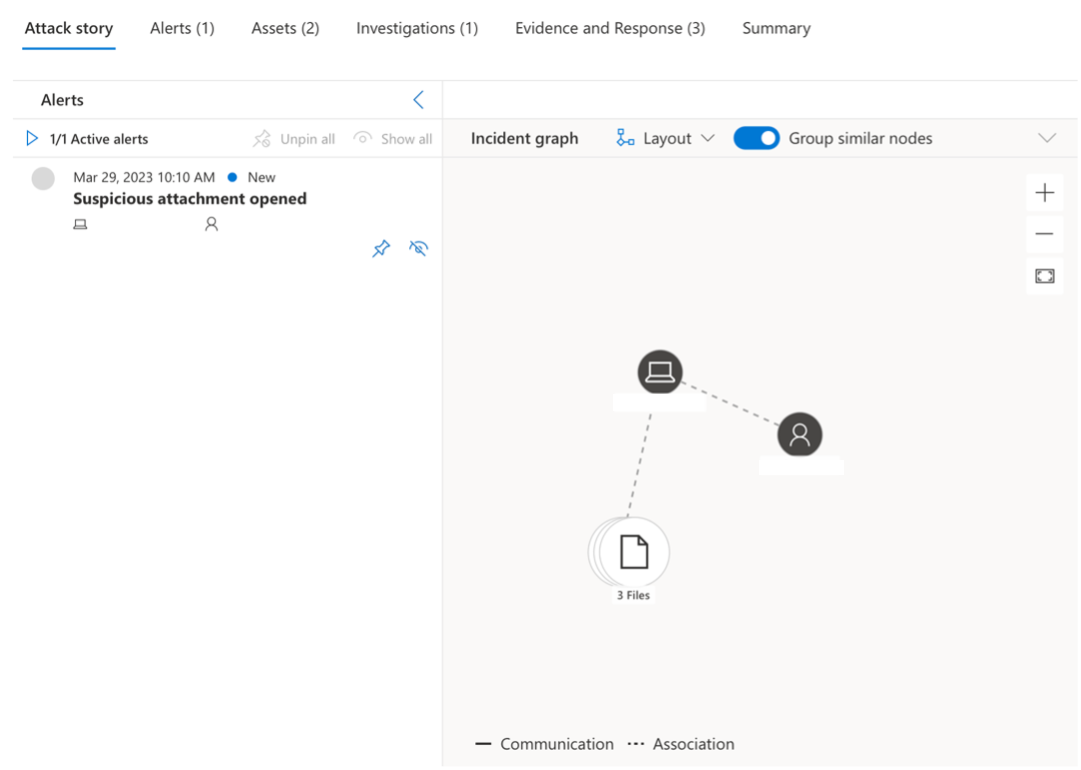Open the Layout dropdown
1081x770 pixels.
point(665,139)
